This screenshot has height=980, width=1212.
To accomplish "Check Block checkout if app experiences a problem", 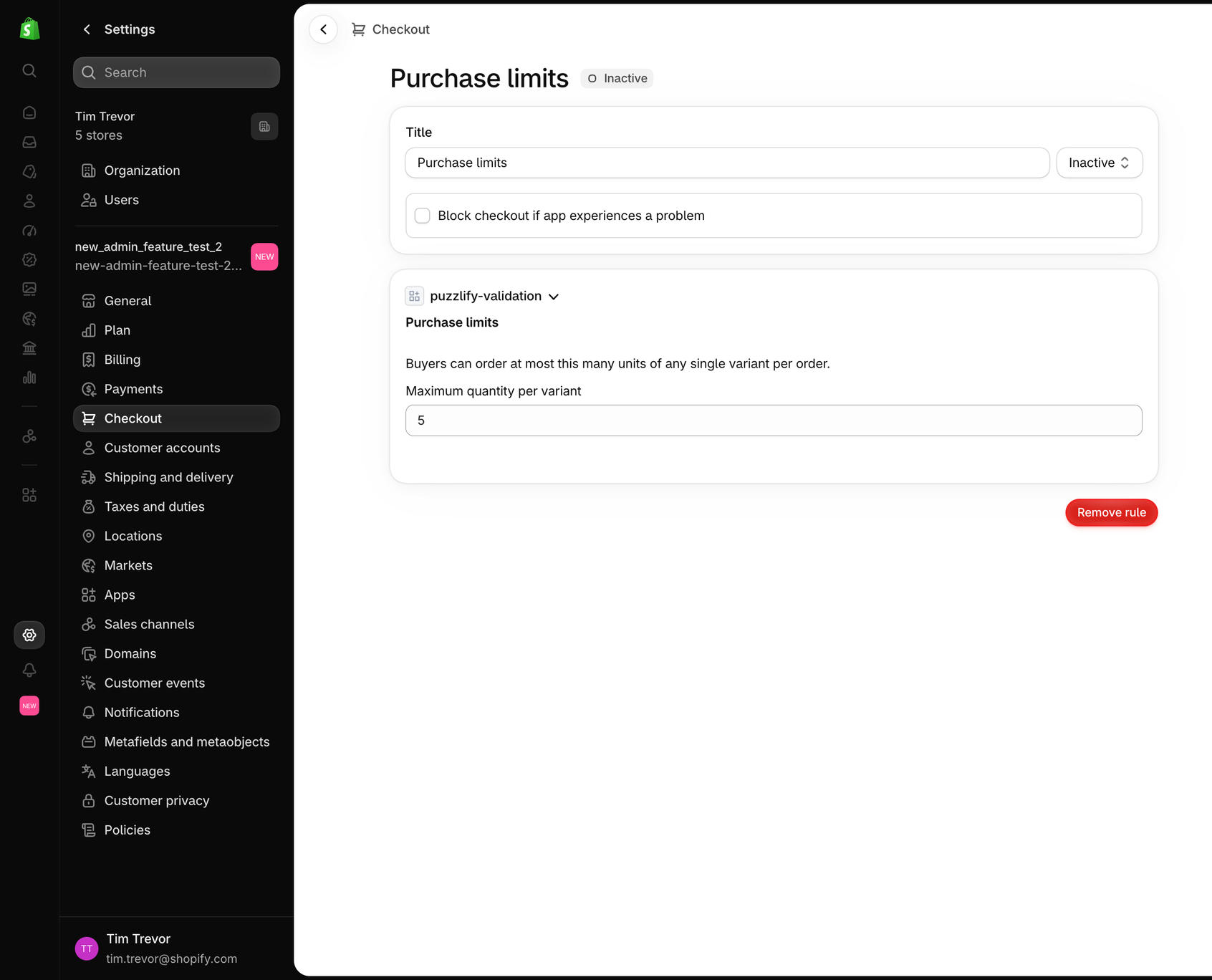I will pyautogui.click(x=423, y=216).
